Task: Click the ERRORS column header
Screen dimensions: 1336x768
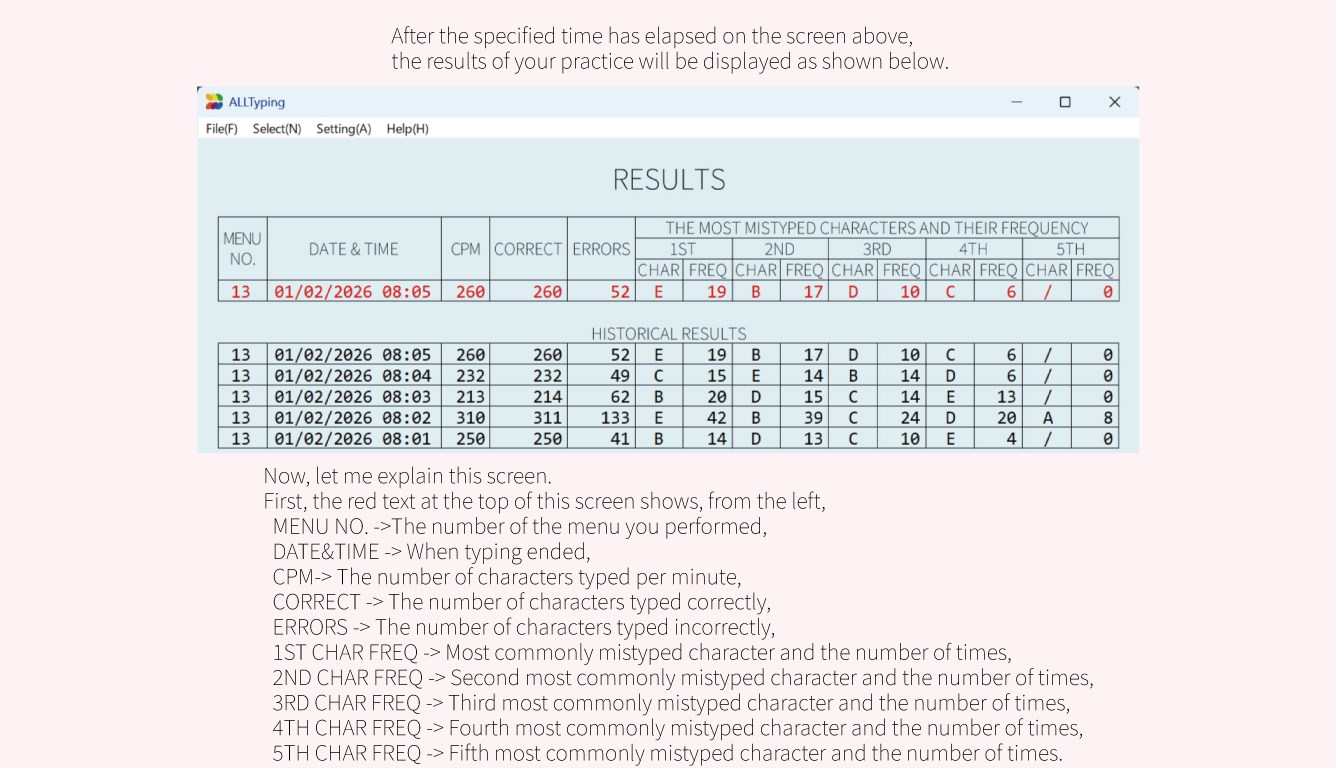Action: click(x=600, y=249)
